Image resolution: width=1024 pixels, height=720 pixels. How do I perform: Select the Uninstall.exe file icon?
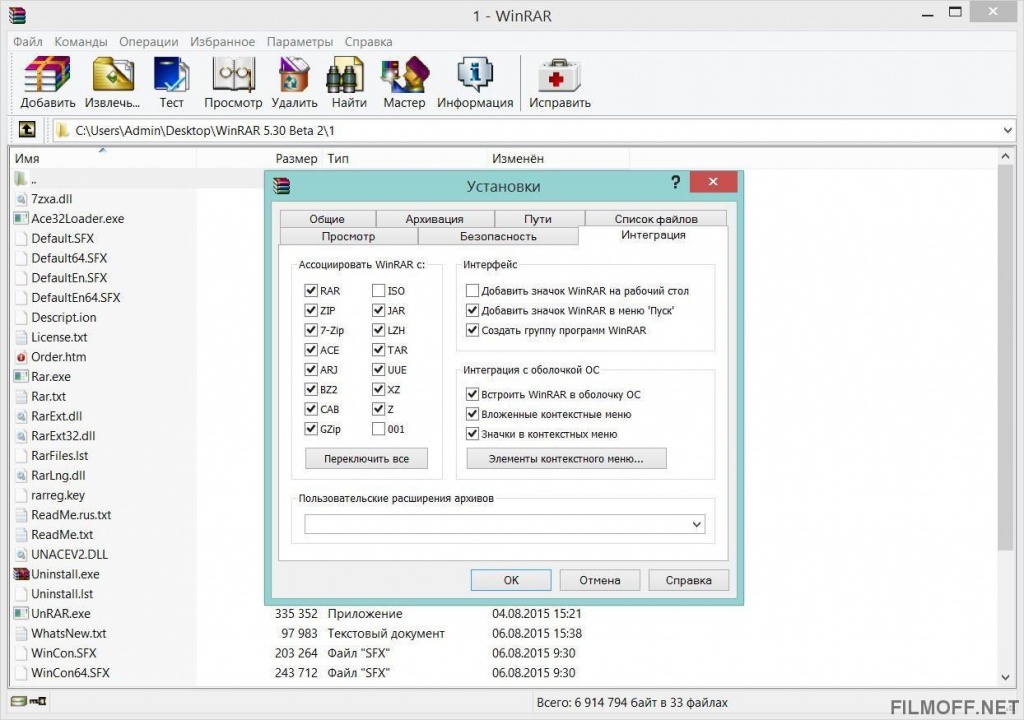click(x=22, y=574)
